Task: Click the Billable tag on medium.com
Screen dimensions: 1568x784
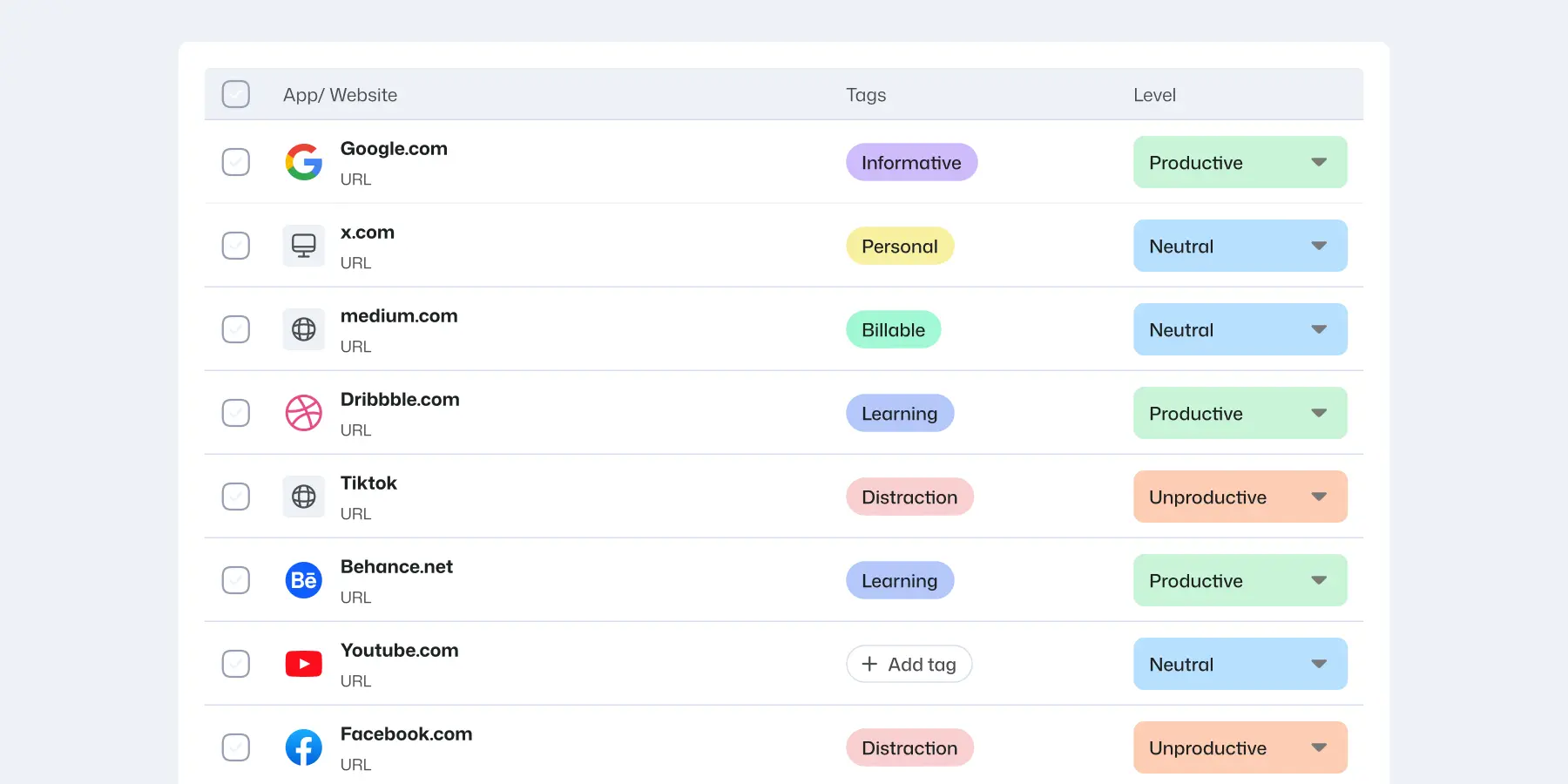Action: tap(894, 329)
